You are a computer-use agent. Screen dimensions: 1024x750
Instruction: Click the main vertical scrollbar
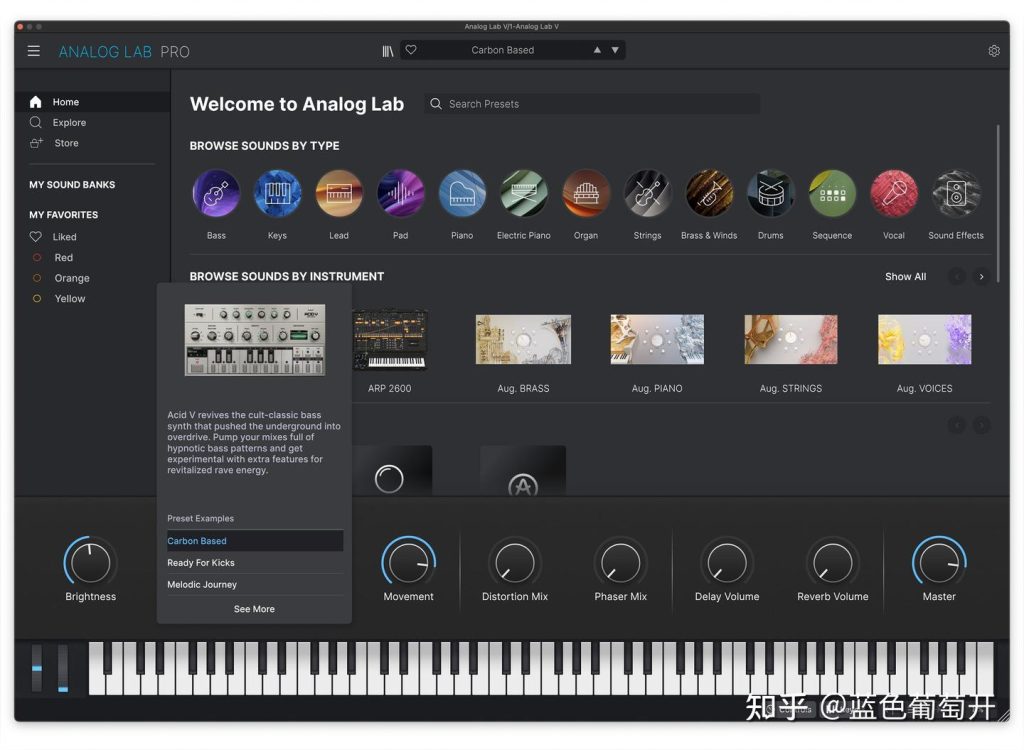(998, 203)
